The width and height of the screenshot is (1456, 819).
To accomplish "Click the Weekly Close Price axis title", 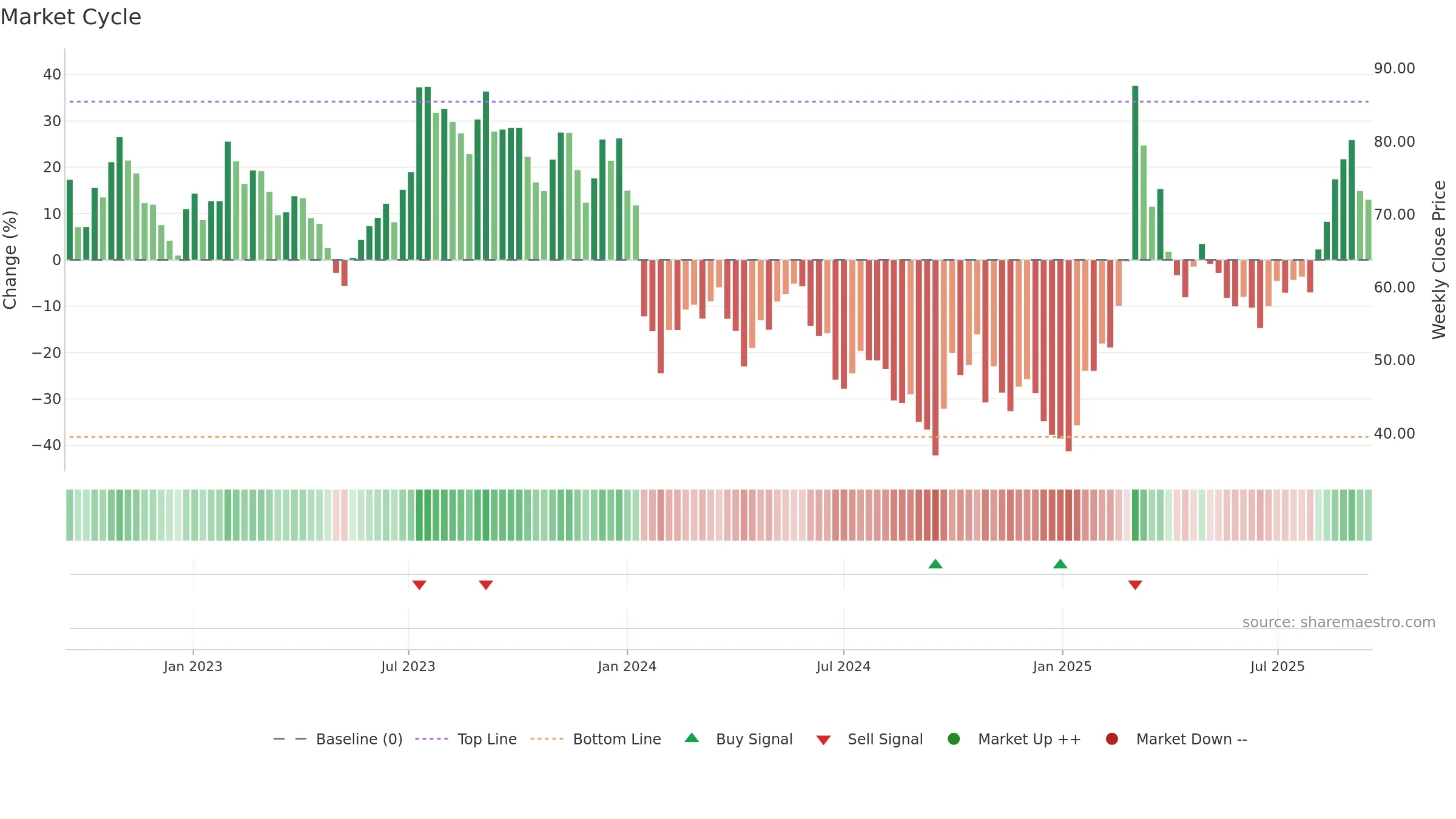I will click(x=1439, y=260).
